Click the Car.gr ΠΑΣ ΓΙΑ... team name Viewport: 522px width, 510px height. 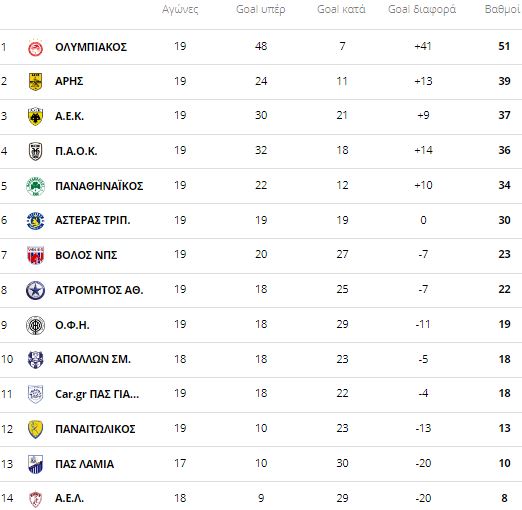pos(97,395)
